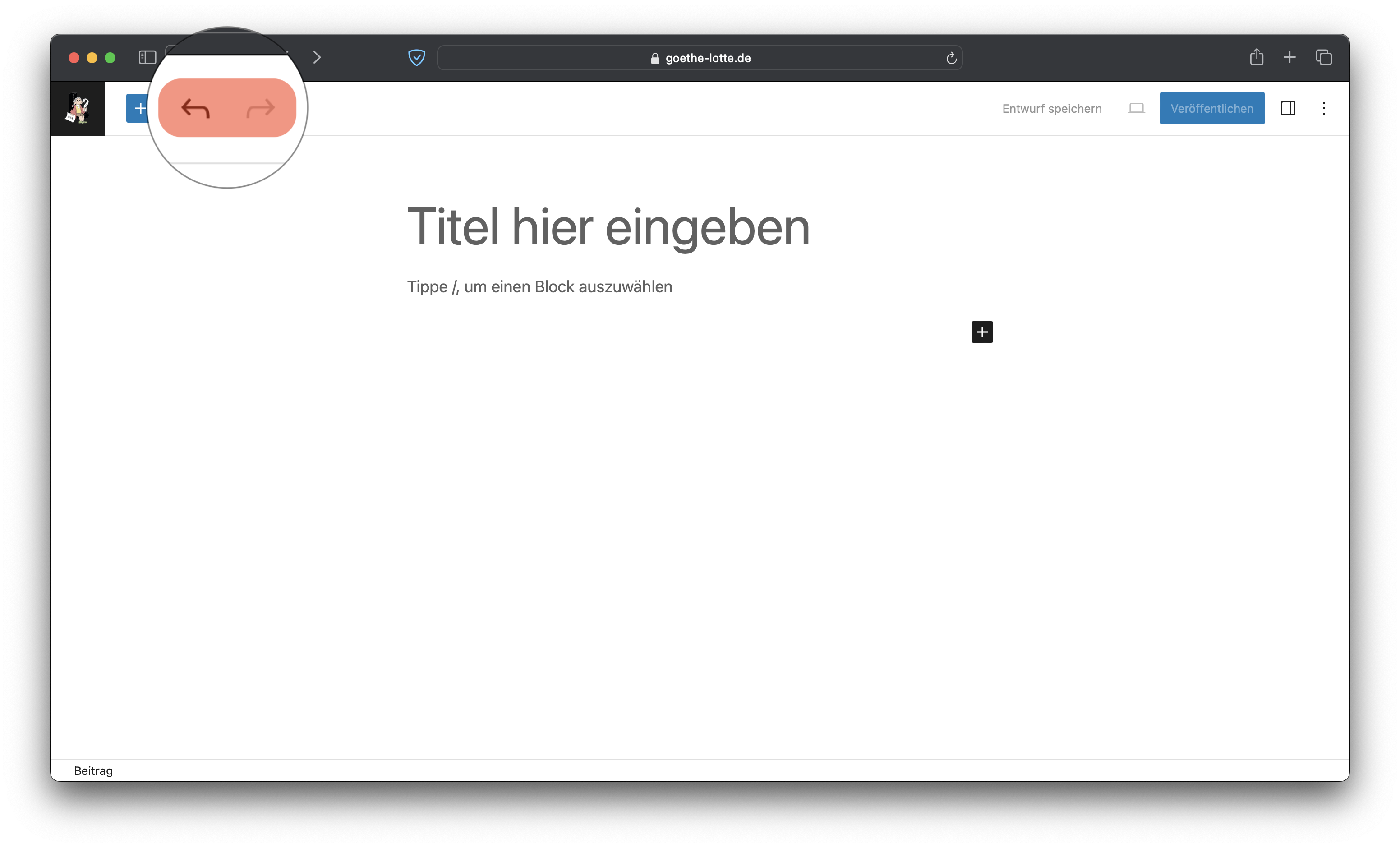Click the paragraph block placeholder text
The height and width of the screenshot is (848, 1400).
click(x=539, y=286)
